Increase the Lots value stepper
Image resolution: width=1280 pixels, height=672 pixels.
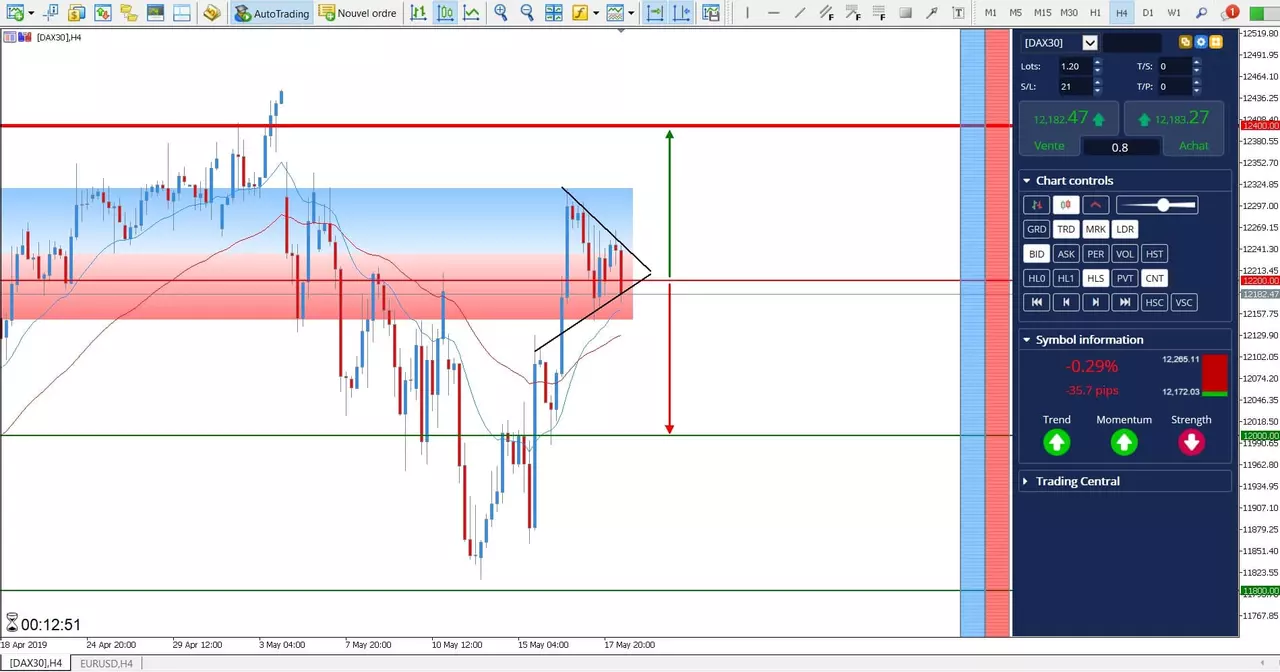click(x=1097, y=62)
